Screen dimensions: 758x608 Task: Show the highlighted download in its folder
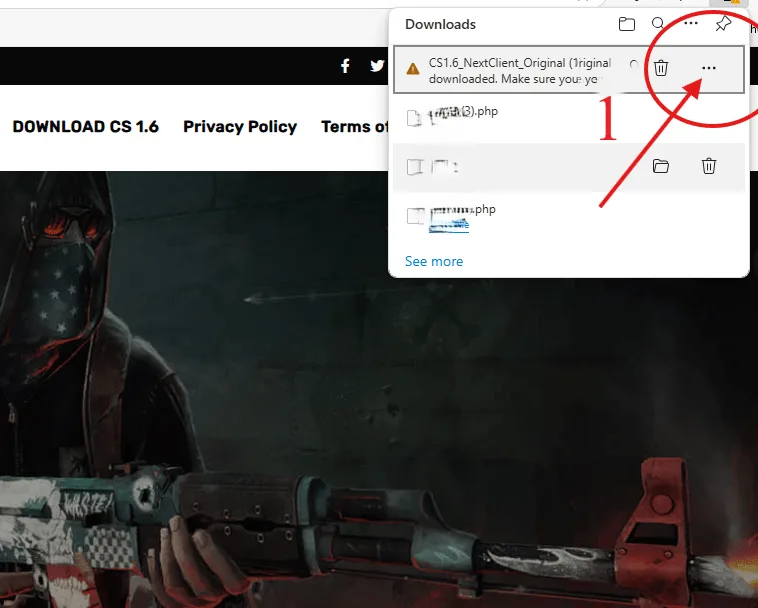[660, 166]
